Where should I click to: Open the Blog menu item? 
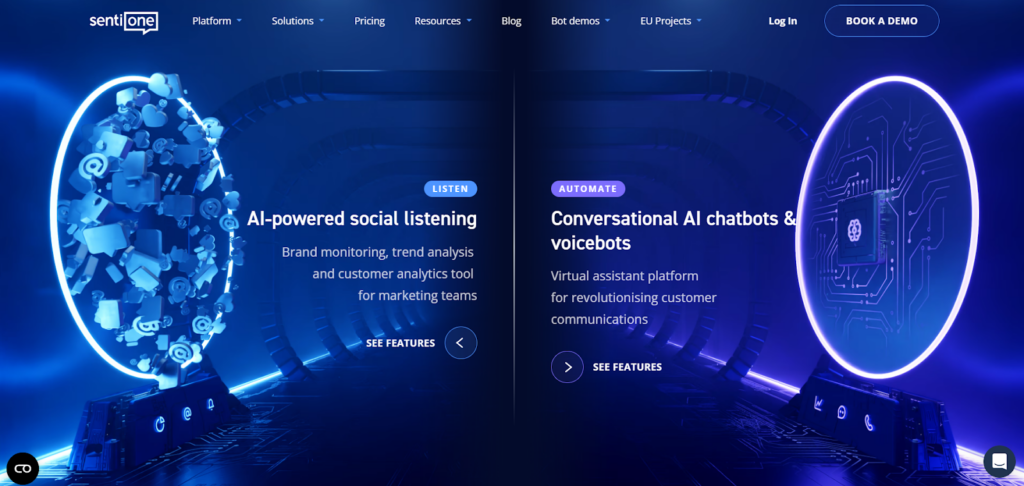(511, 21)
